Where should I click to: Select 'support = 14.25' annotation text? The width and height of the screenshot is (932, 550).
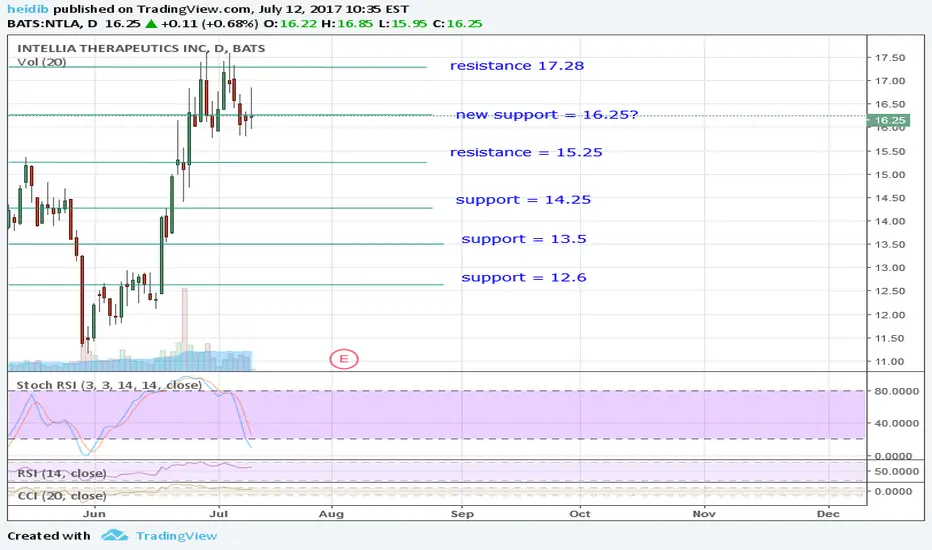click(x=523, y=200)
